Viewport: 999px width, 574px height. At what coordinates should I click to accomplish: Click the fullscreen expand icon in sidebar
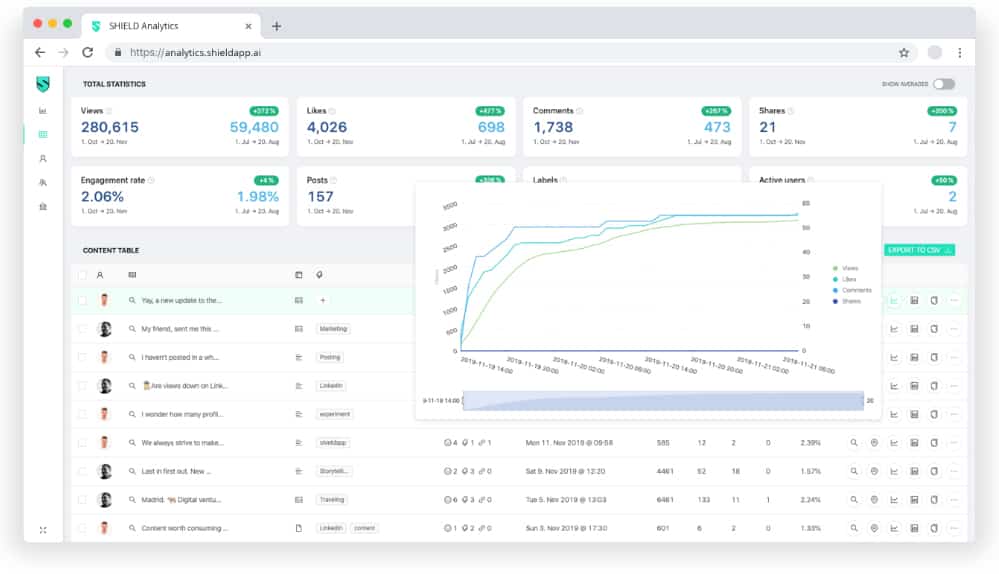(x=43, y=530)
